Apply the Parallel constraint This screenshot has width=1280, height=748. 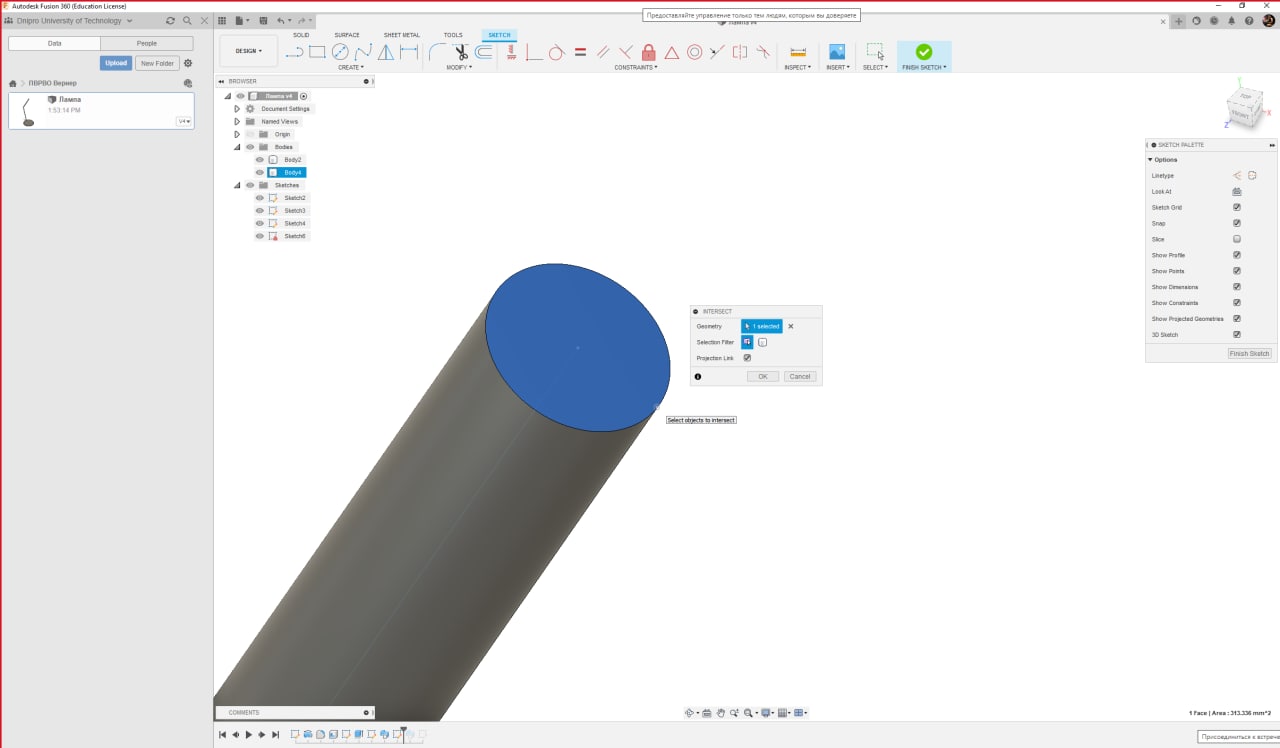[603, 52]
